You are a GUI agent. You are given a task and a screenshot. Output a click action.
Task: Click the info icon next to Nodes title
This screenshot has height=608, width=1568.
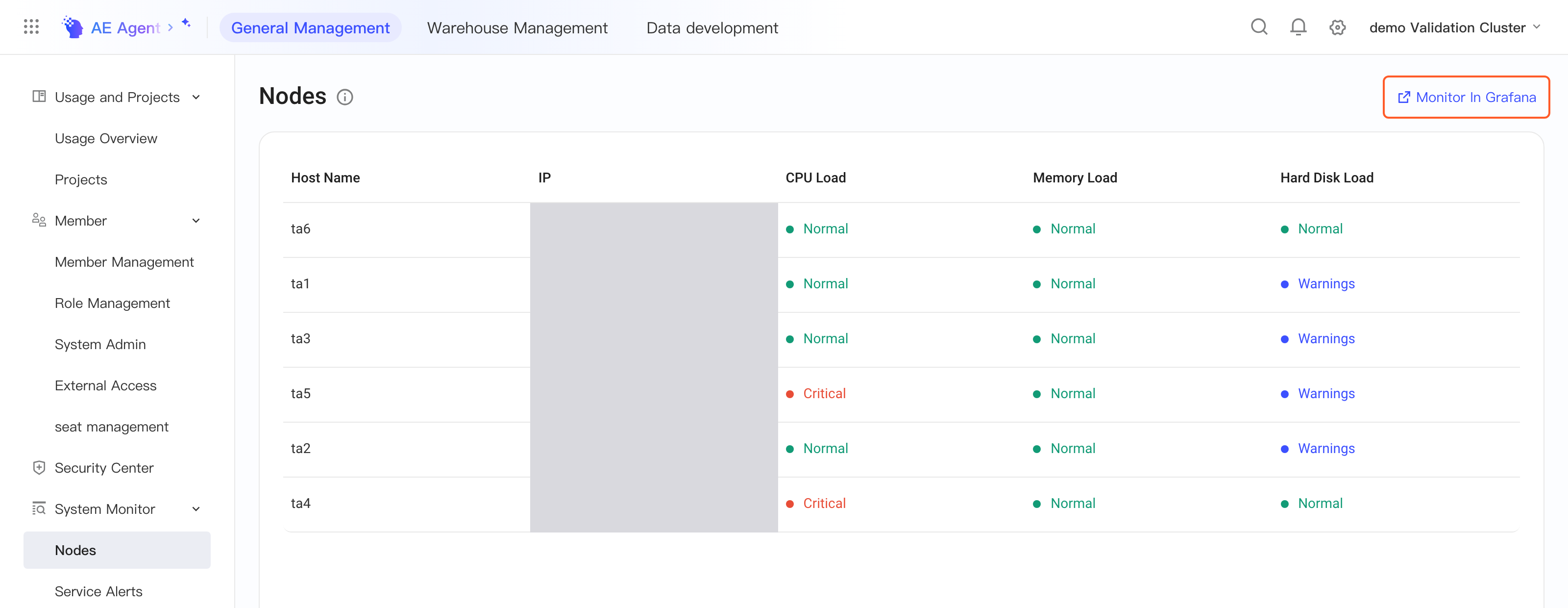(x=344, y=98)
